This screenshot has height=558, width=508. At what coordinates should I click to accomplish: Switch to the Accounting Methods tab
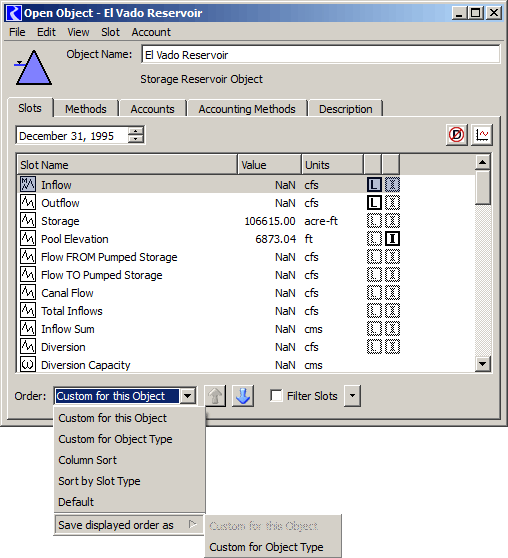point(247,109)
